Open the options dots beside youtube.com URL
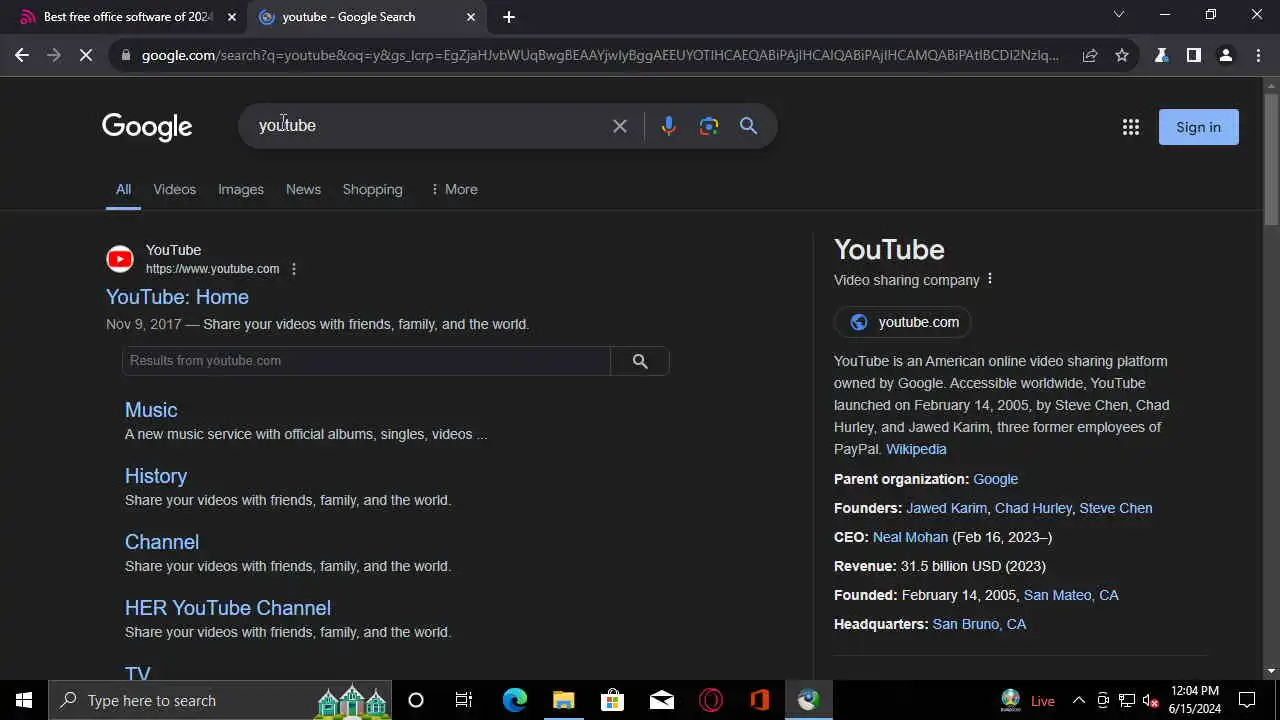1280x720 pixels. pos(294,269)
